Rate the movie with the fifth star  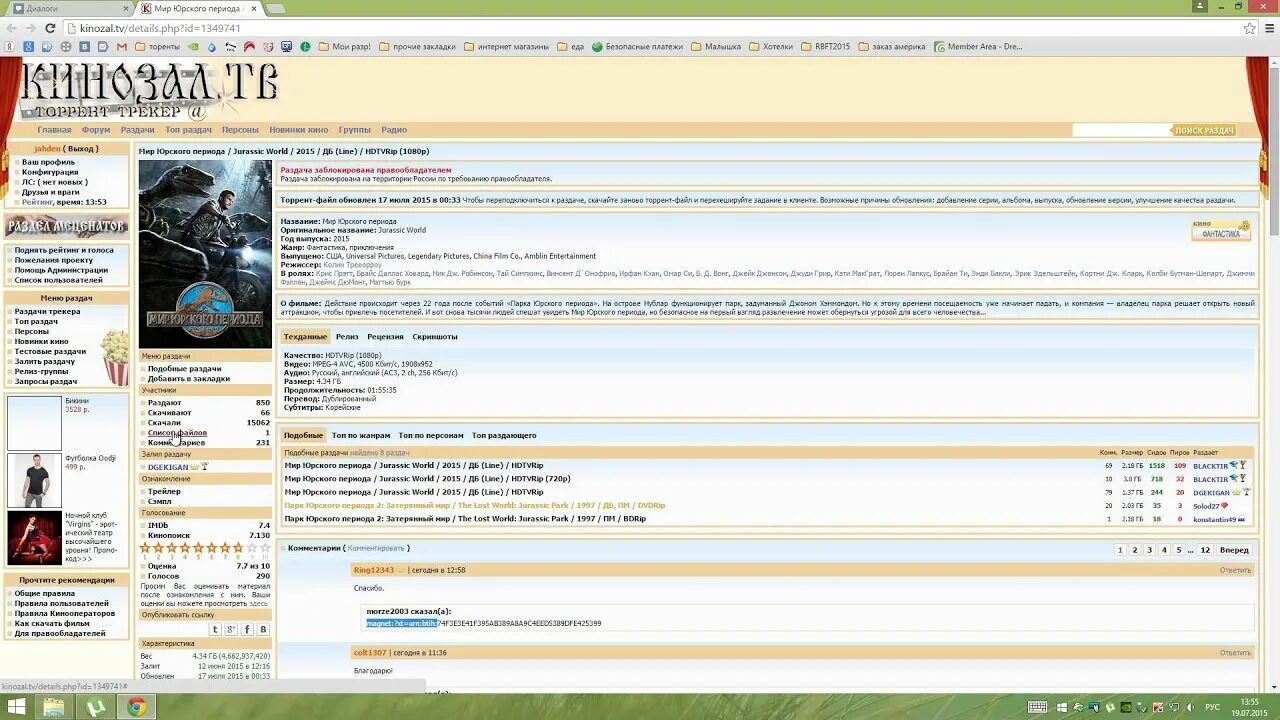199,548
